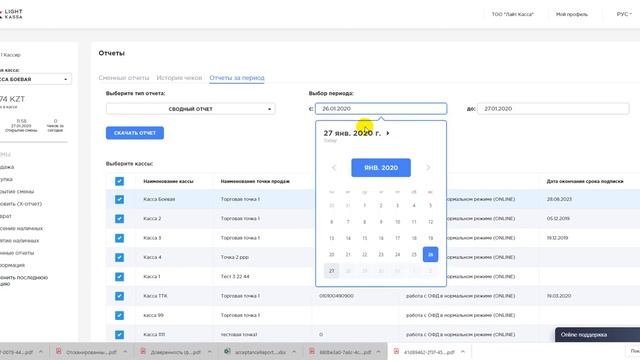
Task: Uncheck the Касса 4 row checkbox
Action: tap(119, 258)
